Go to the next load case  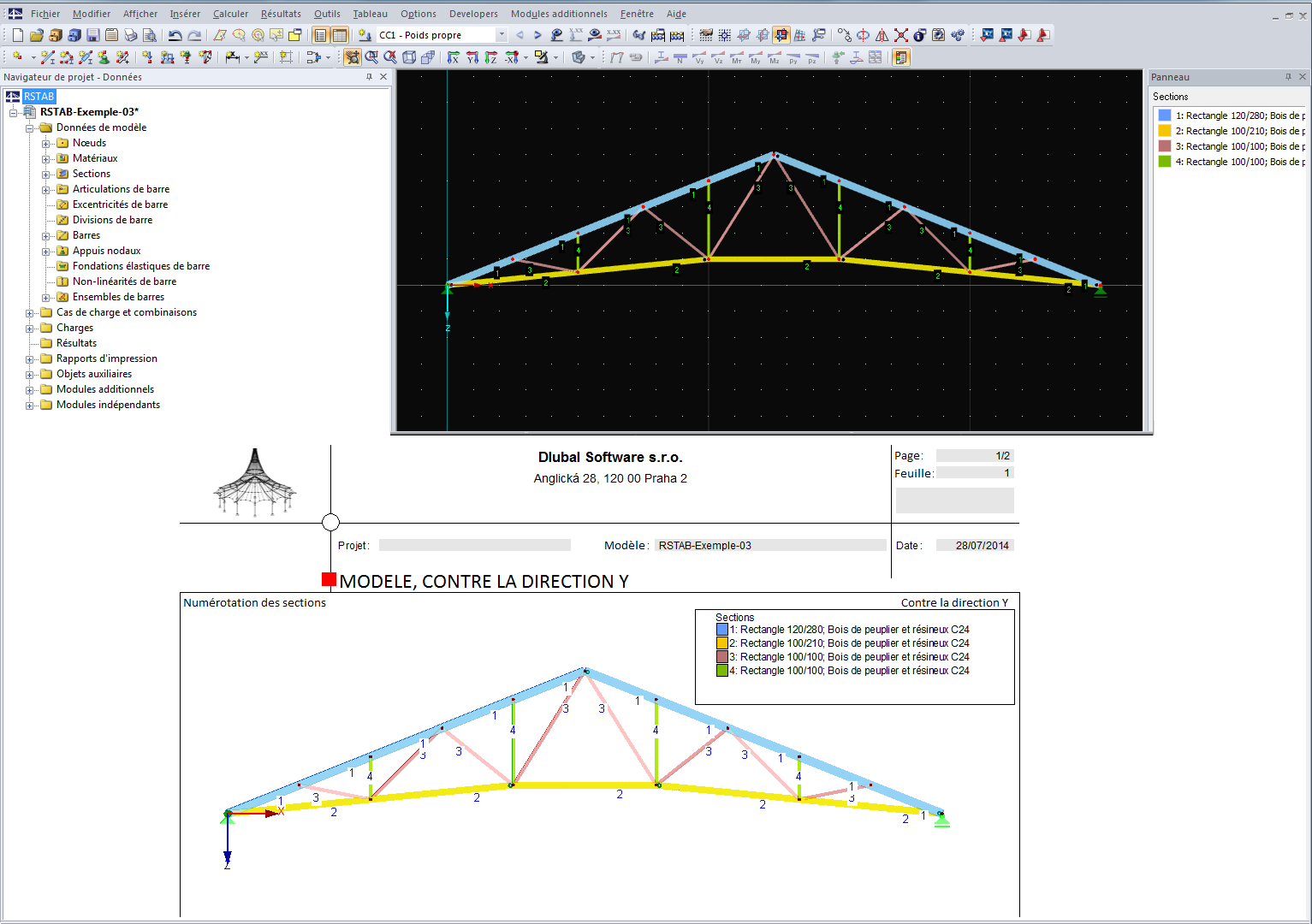point(537,35)
